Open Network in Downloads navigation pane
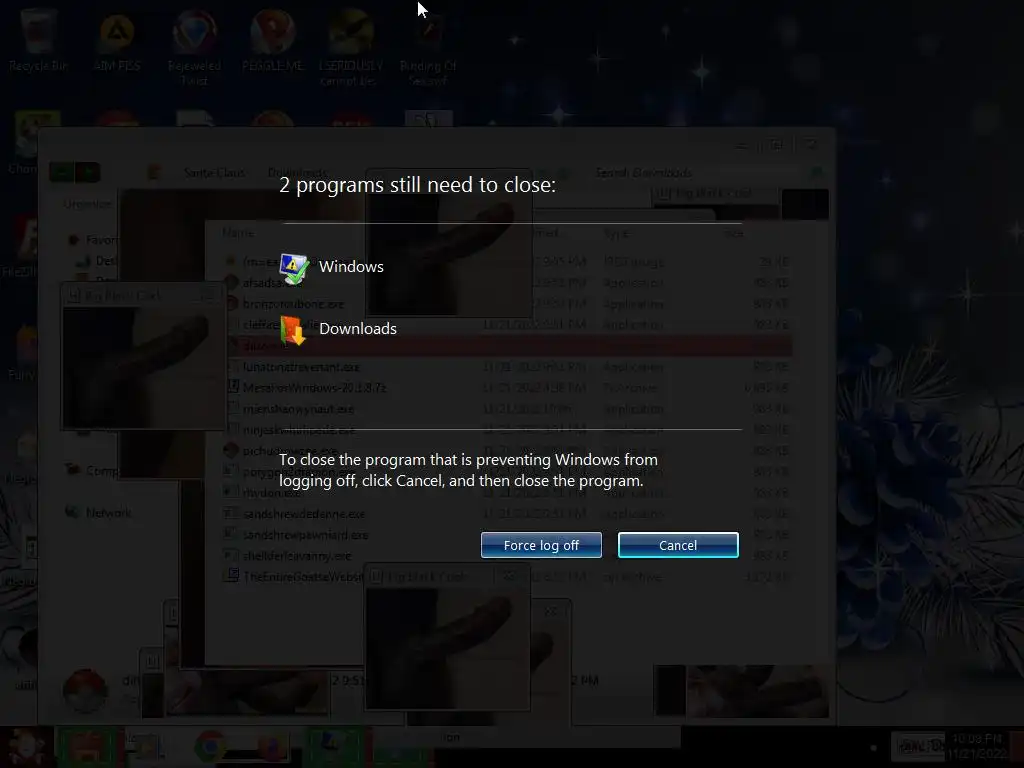 click(108, 513)
